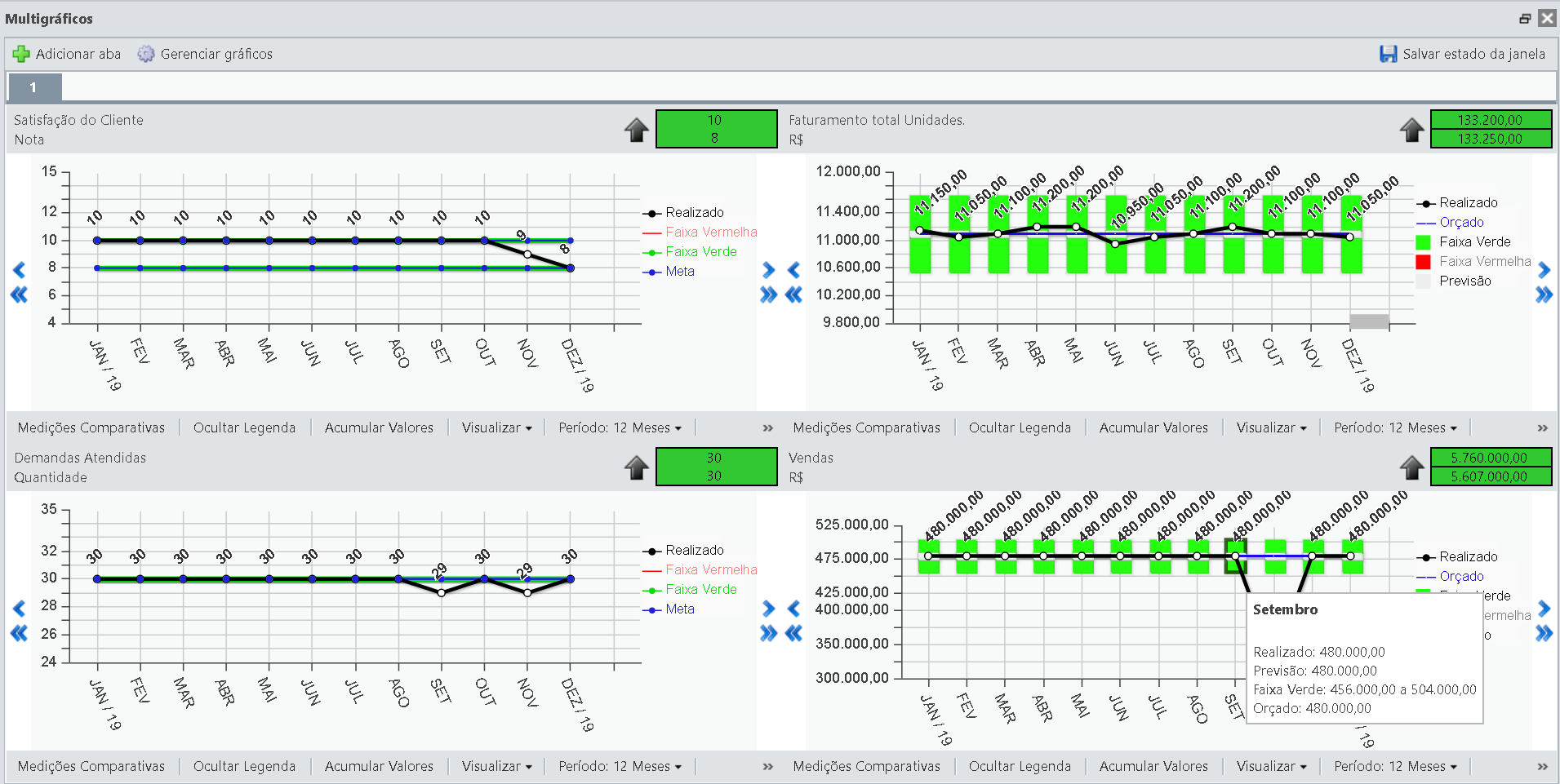Image resolution: width=1560 pixels, height=784 pixels.
Task: Open Visualizar menu under Vendas chart
Action: coord(1271,766)
